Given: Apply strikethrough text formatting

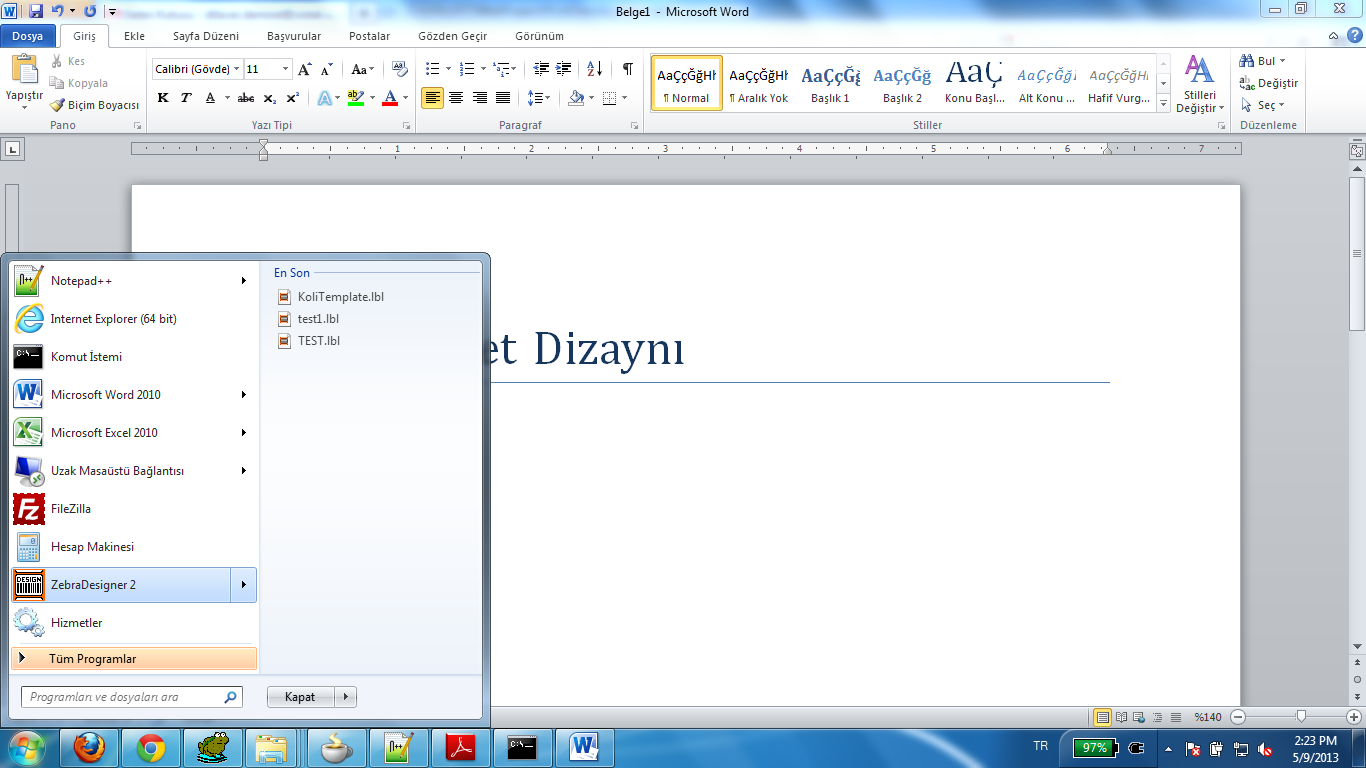Looking at the screenshot, I should pyautogui.click(x=246, y=98).
